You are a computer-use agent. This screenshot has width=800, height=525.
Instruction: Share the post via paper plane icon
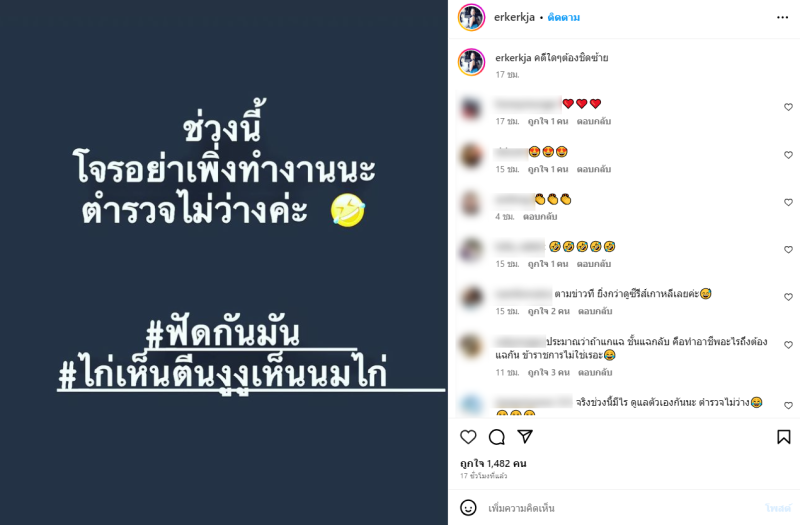525,436
